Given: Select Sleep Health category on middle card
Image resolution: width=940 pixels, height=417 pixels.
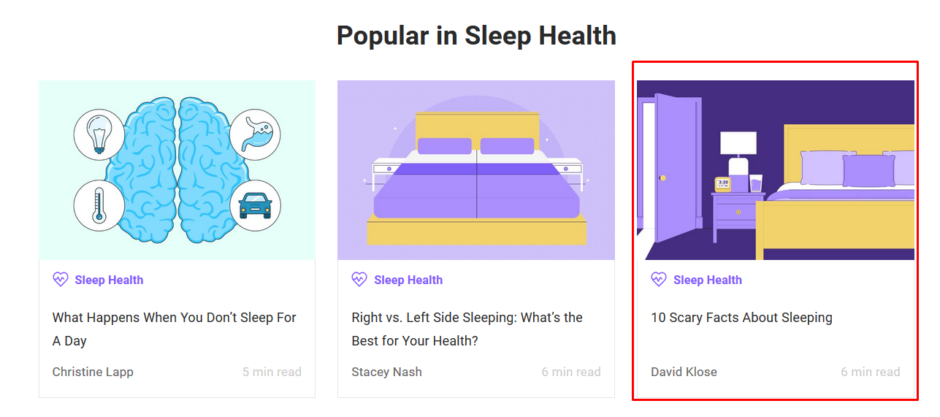Looking at the screenshot, I should pos(408,280).
